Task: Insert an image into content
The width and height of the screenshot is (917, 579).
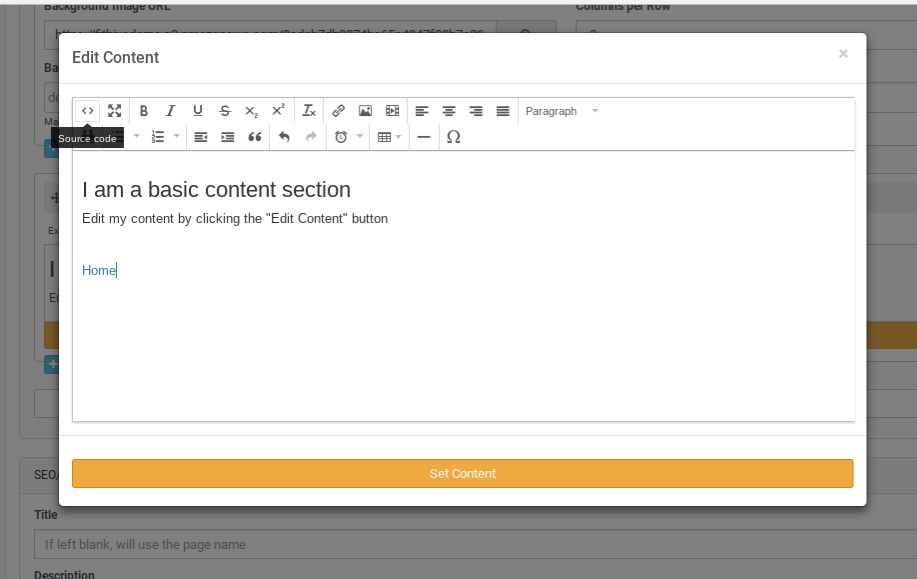Action: pyautogui.click(x=365, y=111)
